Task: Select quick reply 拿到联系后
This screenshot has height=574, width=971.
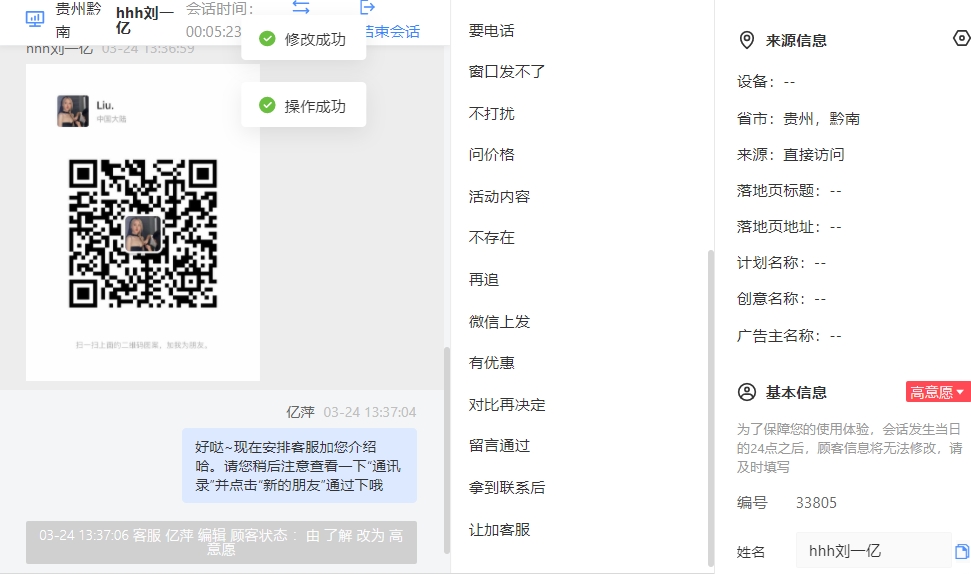Action: pos(507,488)
